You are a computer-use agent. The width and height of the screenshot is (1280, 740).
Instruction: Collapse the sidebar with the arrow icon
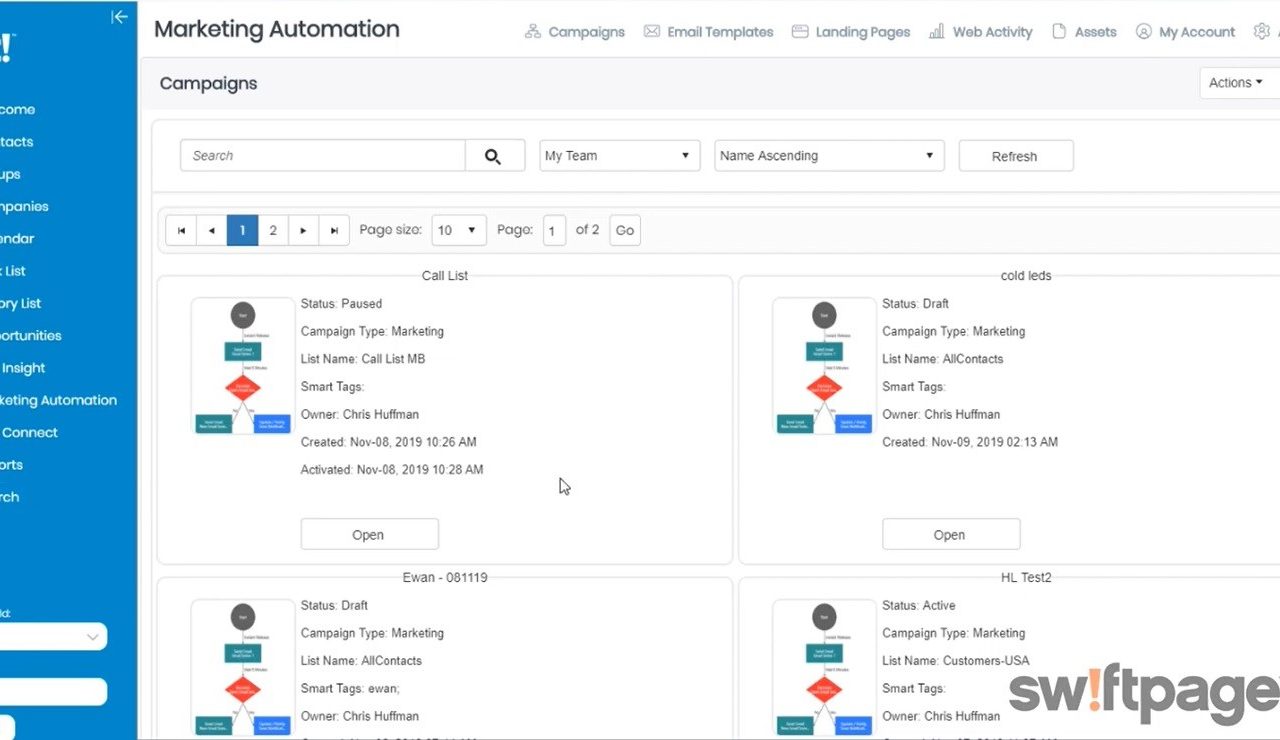coord(119,17)
